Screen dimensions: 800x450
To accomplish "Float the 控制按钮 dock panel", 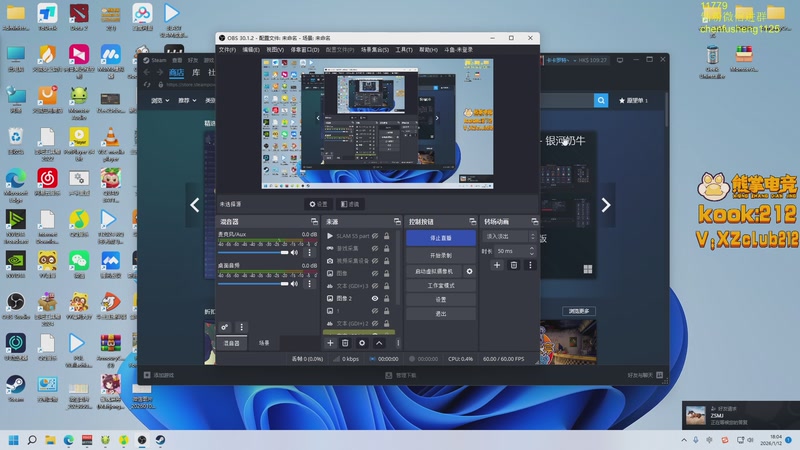I will [x=472, y=221].
